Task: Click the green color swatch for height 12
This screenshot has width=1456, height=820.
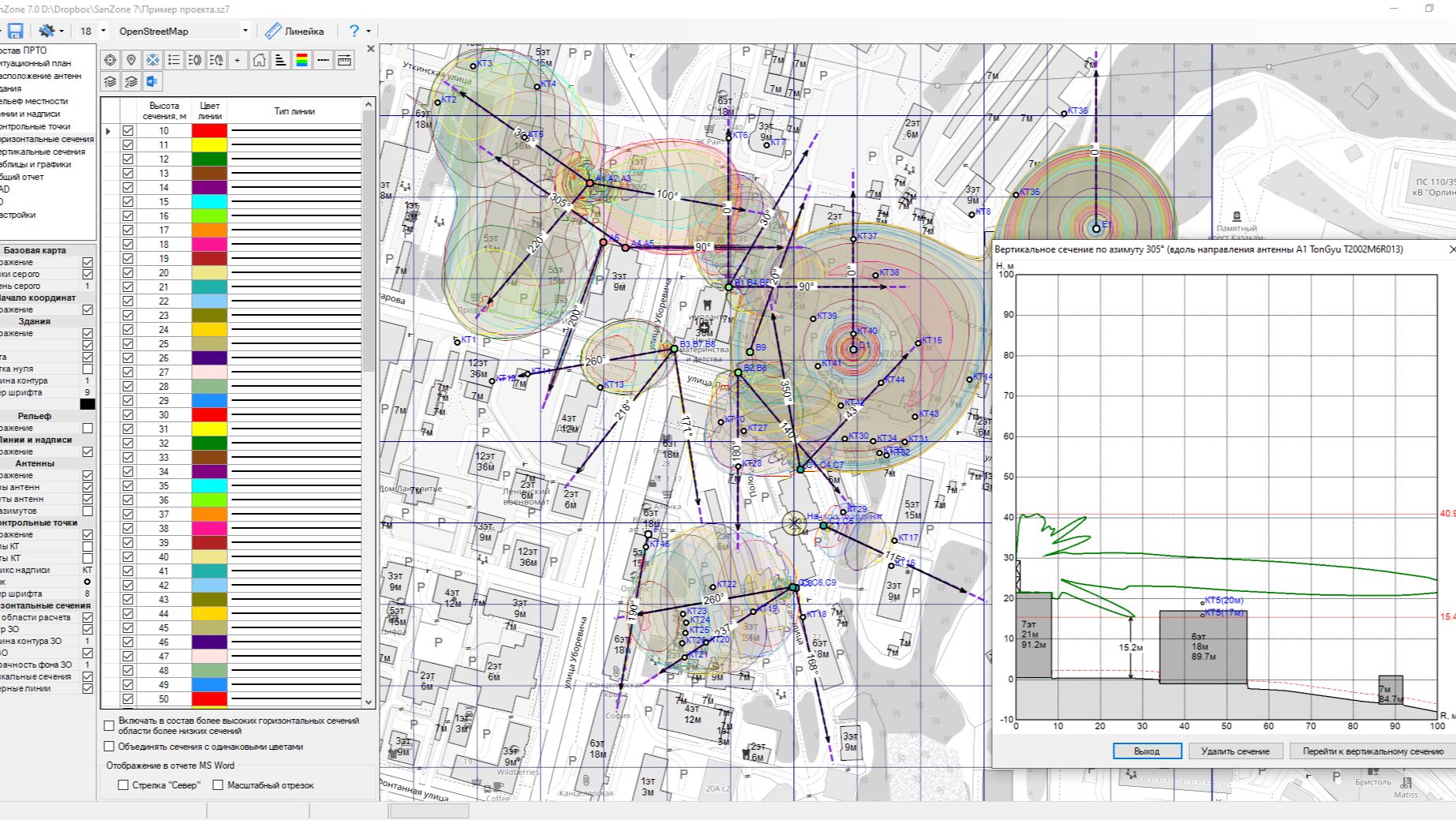Action: (x=209, y=159)
